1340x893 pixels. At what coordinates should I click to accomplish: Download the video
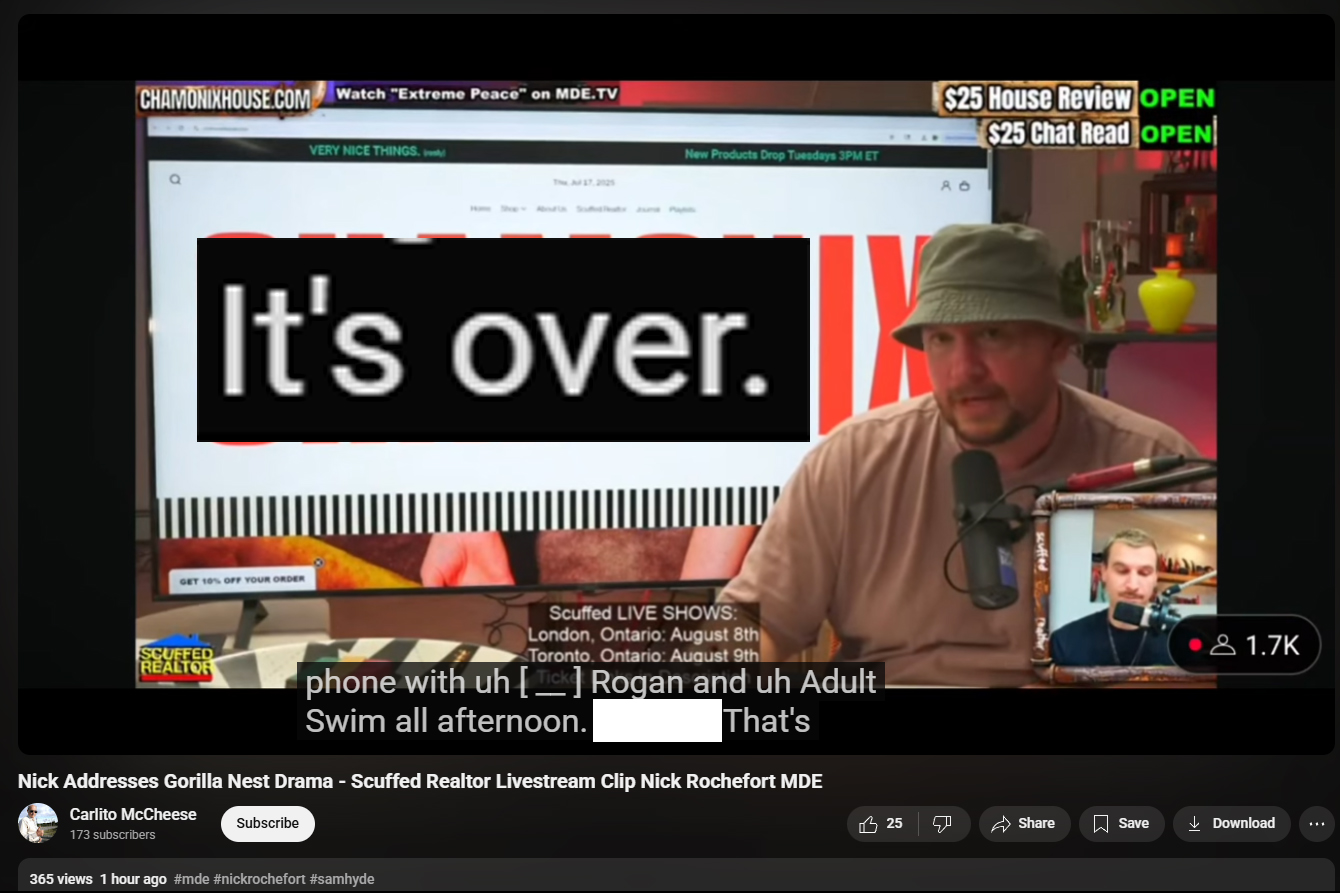point(1232,824)
